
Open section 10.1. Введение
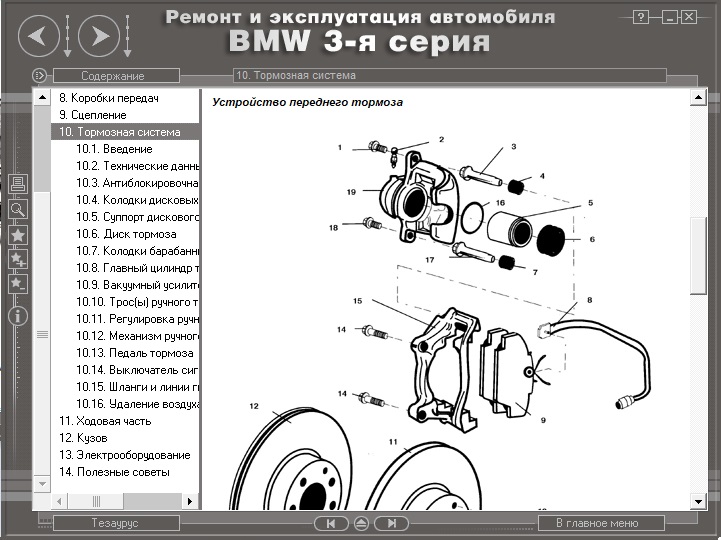click(x=114, y=149)
